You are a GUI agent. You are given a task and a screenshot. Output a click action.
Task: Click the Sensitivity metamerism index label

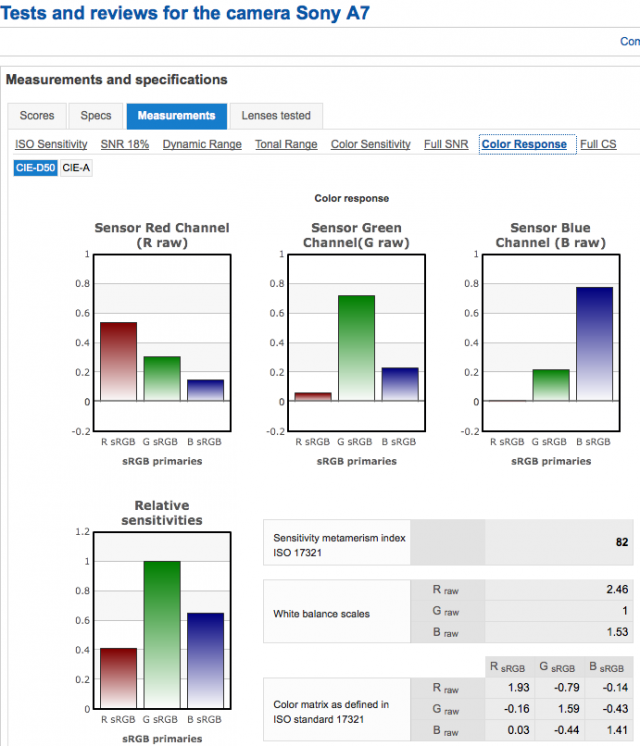click(339, 545)
